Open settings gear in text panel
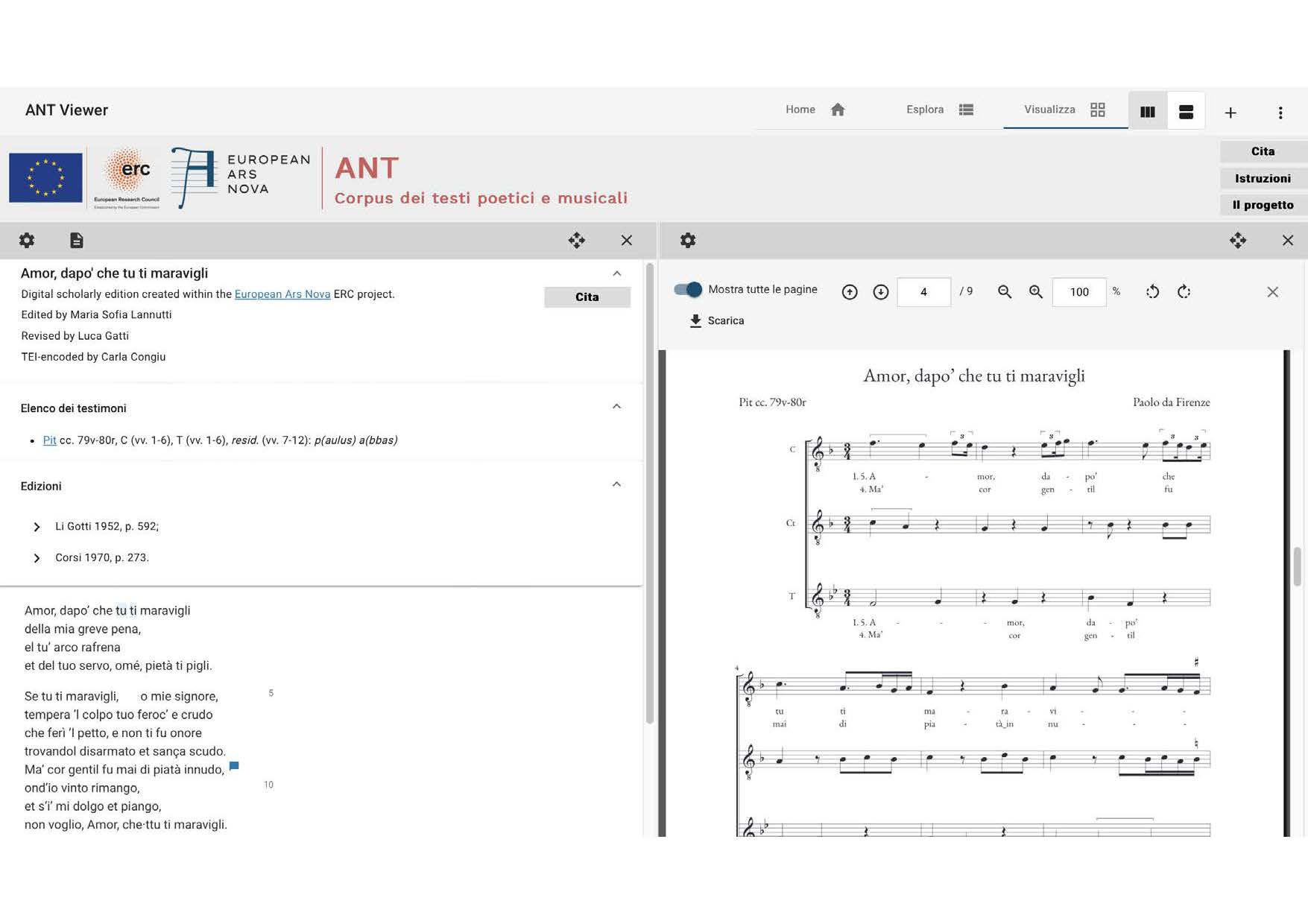The image size is (1308, 924). point(27,240)
